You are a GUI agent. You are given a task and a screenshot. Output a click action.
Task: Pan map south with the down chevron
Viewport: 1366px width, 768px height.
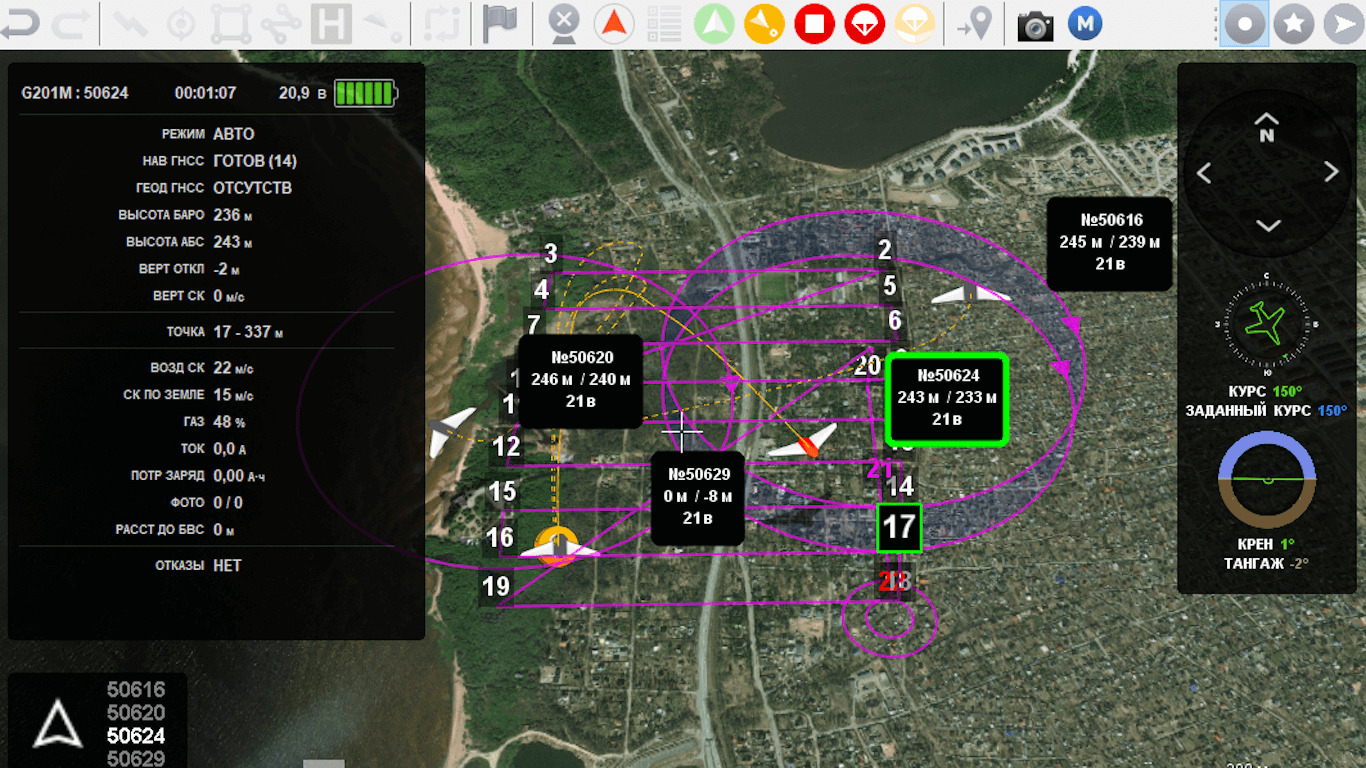tap(1267, 226)
